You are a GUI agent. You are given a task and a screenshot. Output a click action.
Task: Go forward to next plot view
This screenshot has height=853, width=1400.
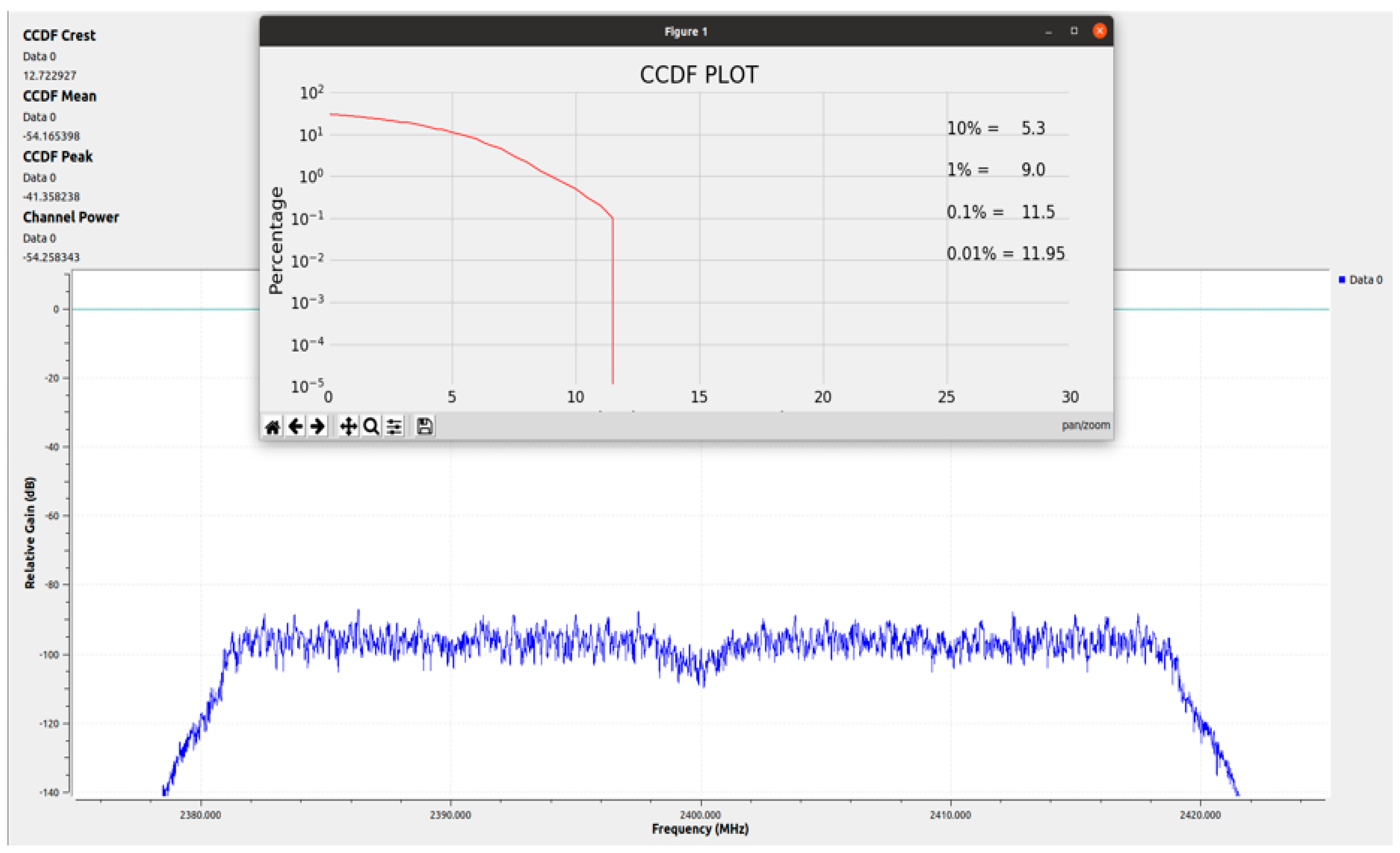(318, 426)
